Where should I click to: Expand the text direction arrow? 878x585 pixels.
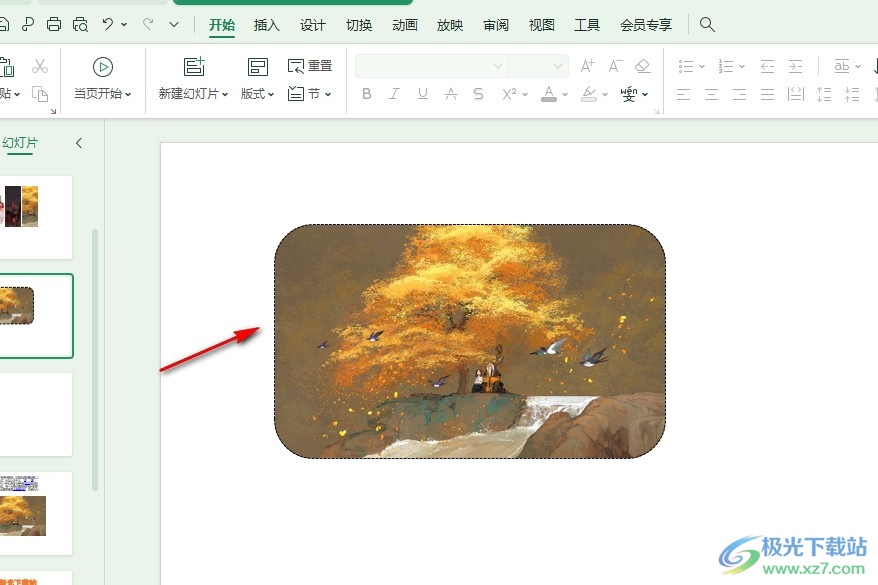click(858, 67)
